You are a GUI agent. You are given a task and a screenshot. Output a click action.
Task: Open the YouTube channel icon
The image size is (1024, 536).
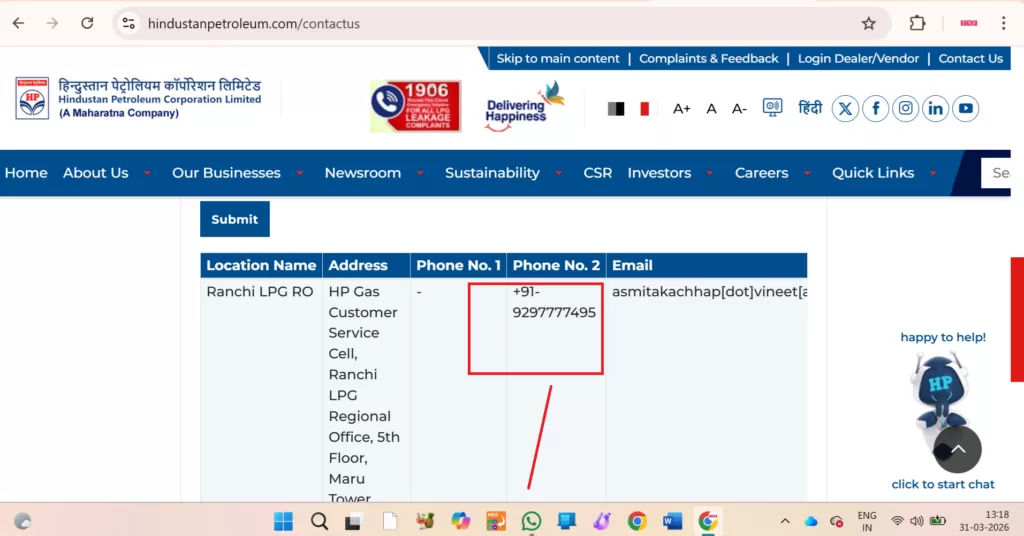tap(965, 108)
